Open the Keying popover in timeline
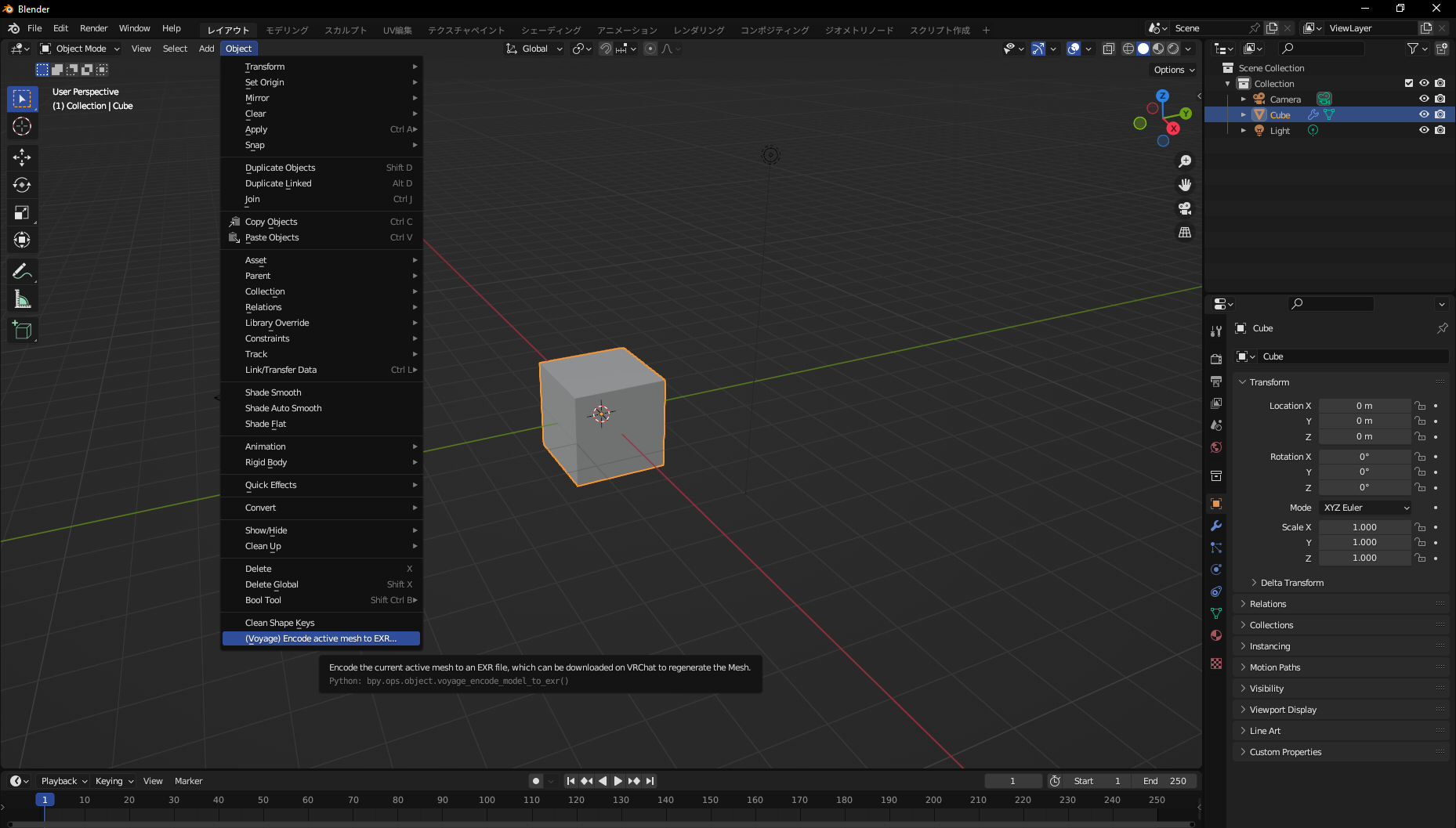This screenshot has height=828, width=1456. [x=114, y=781]
